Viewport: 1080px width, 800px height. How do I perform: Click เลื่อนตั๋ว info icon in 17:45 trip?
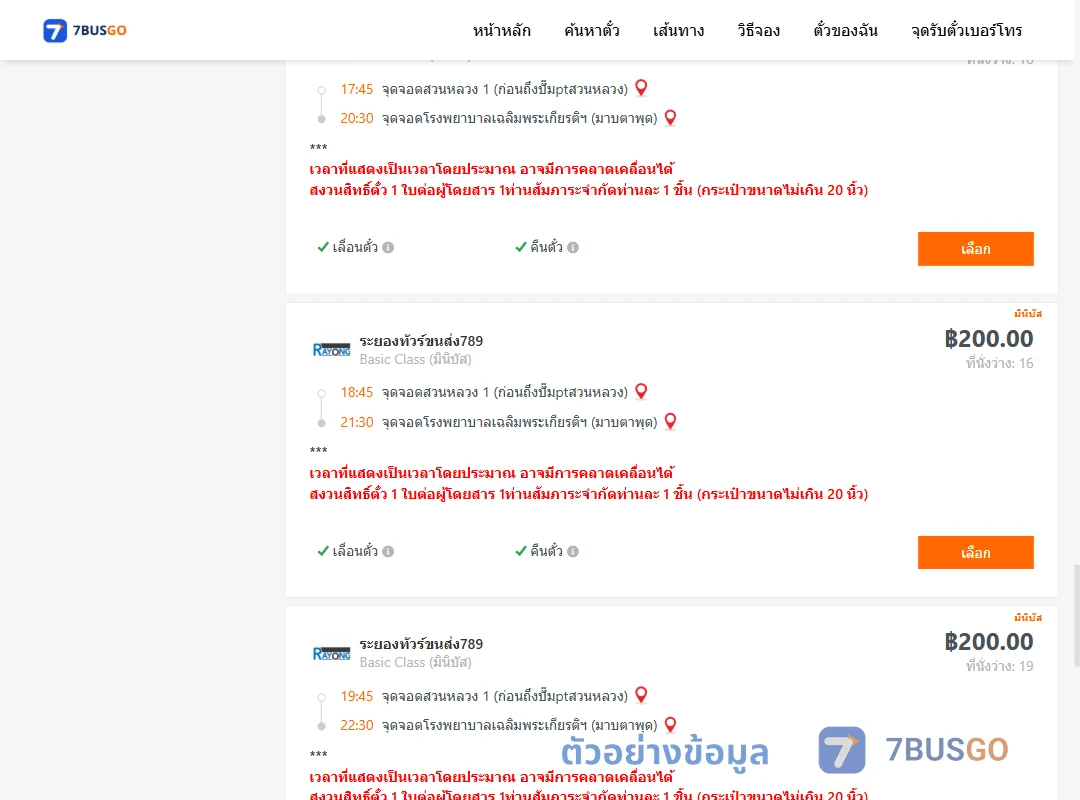click(388, 247)
